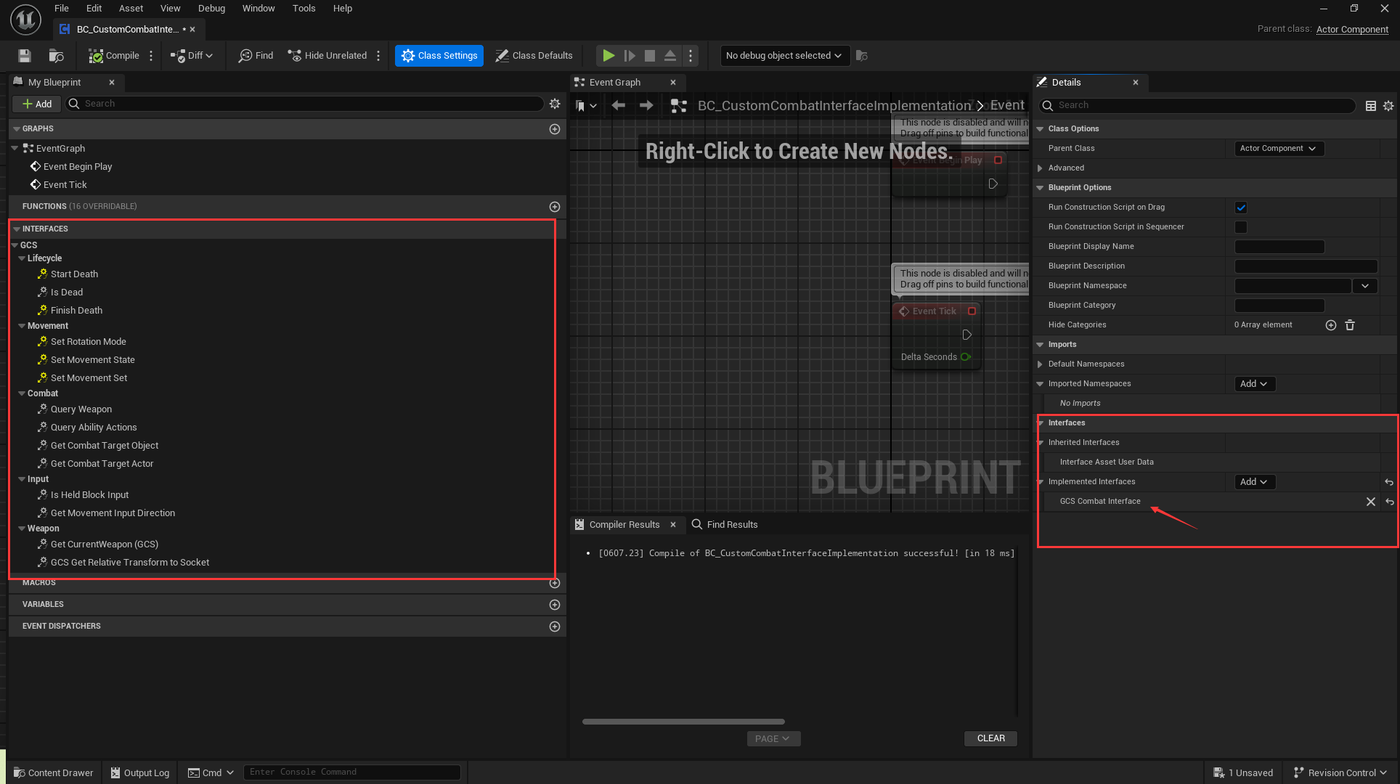Click the Compiler Results horizontal scrollbar
Screen dimensions: 1400x784
tap(683, 721)
